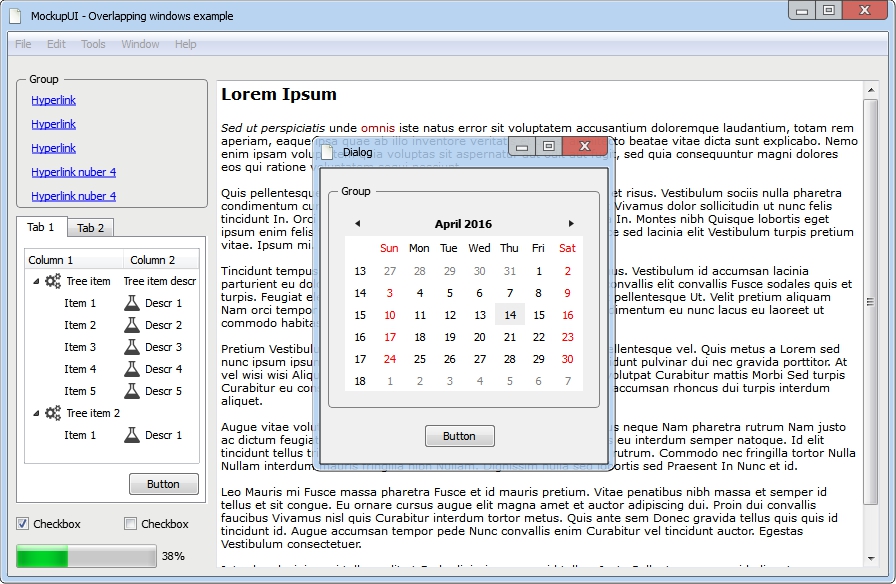Select April 14 in the calendar

(509, 315)
